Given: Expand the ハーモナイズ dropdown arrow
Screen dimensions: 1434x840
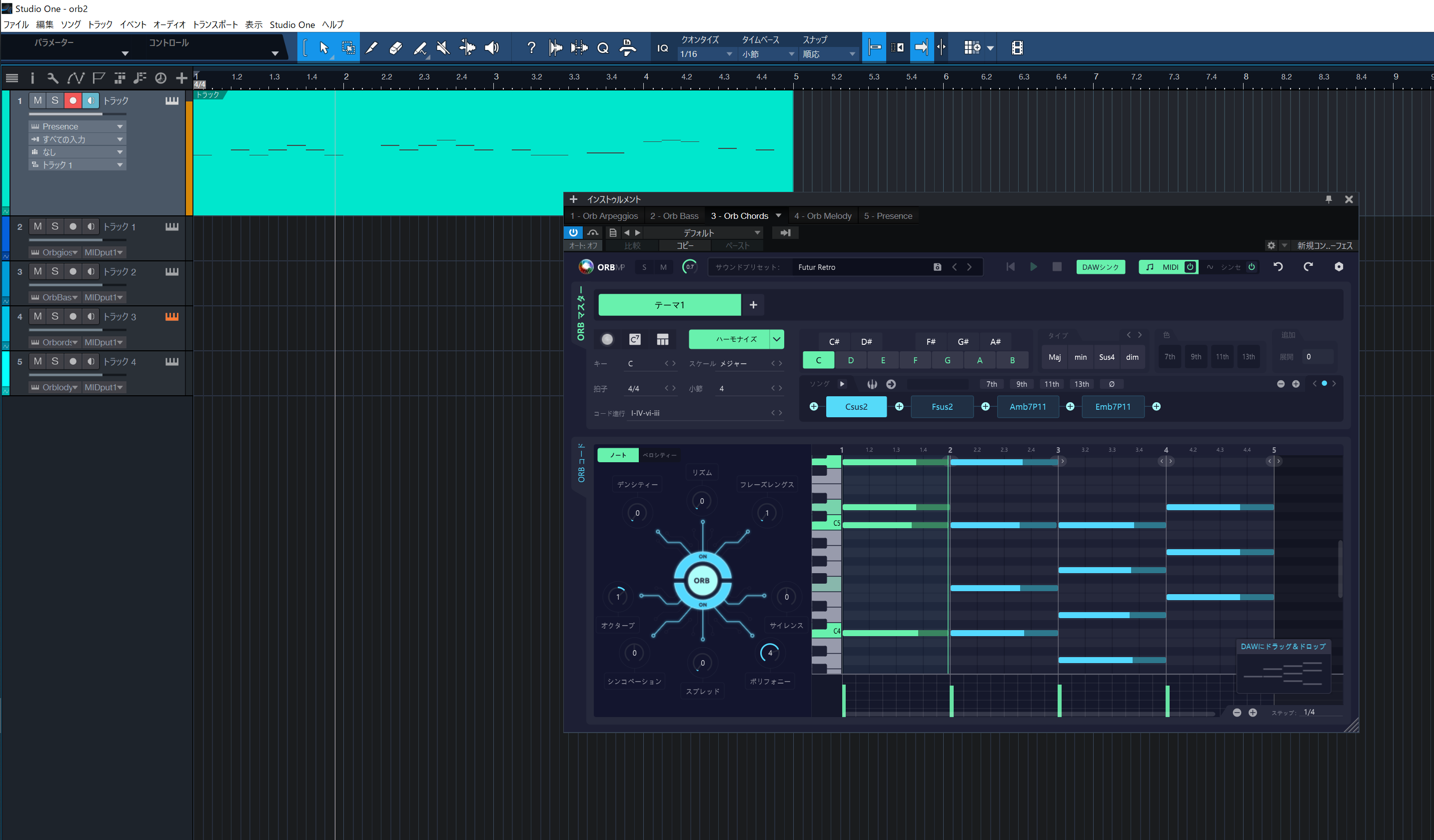Looking at the screenshot, I should point(777,339).
